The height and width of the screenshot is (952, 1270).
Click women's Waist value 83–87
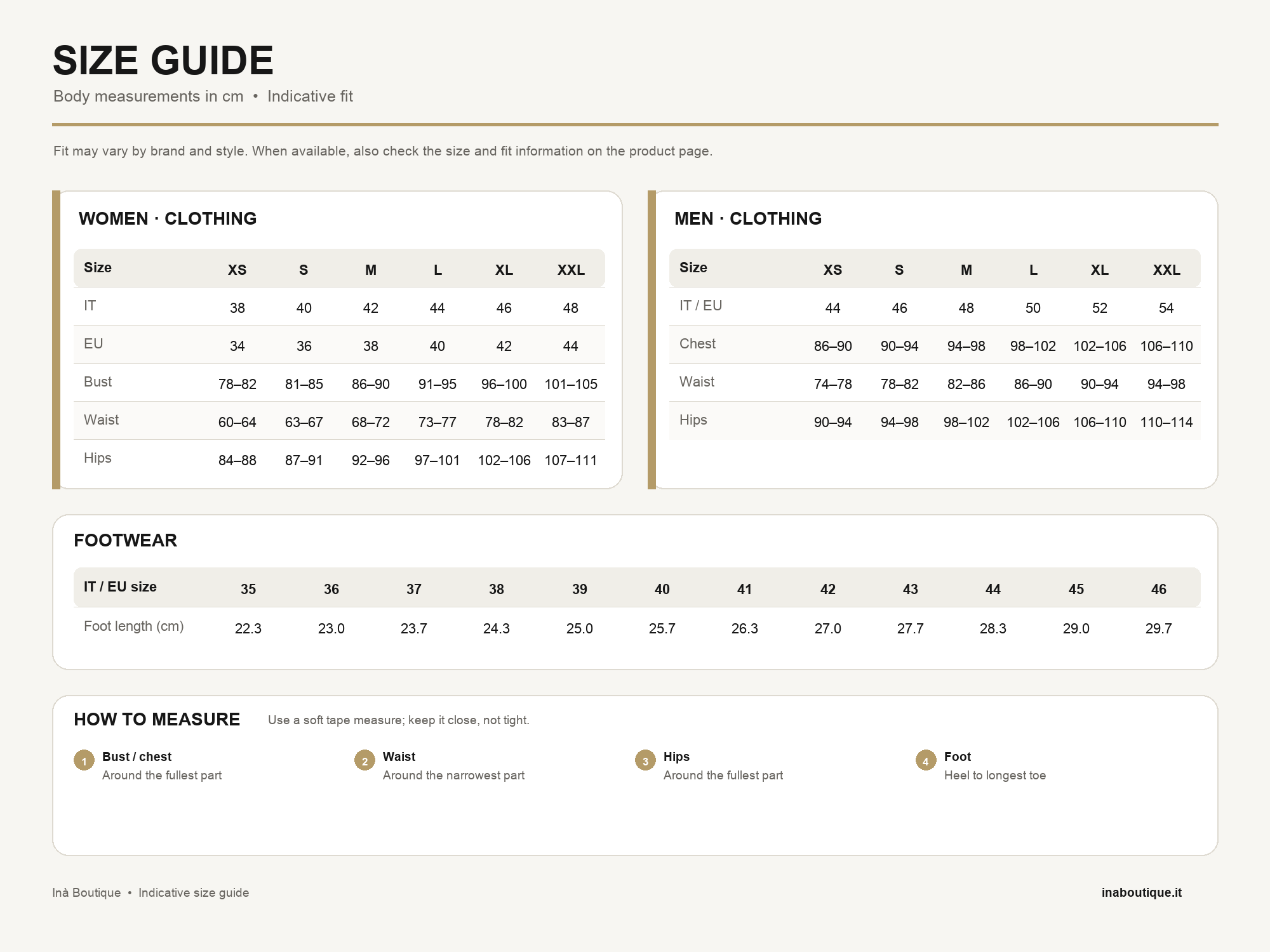[x=571, y=422]
